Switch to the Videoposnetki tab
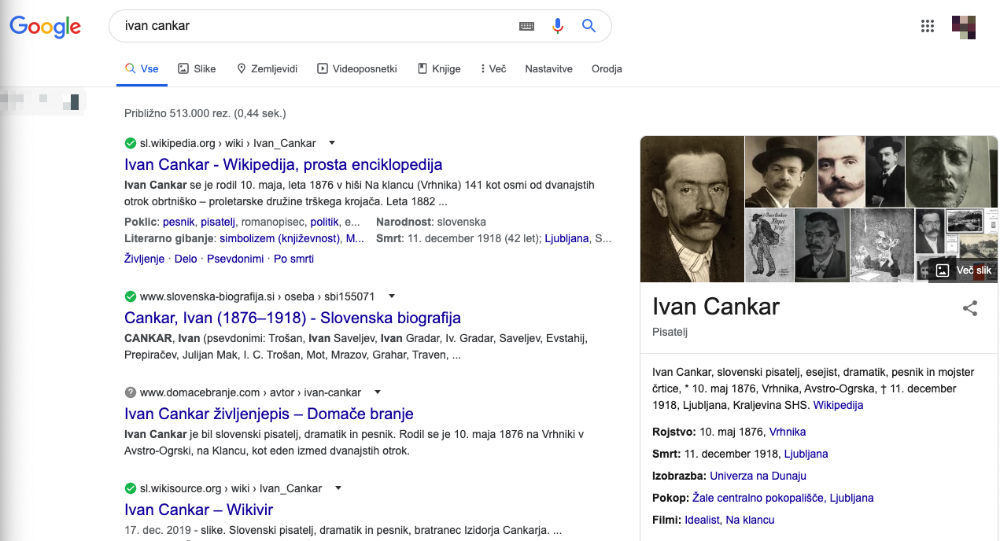The image size is (1000, 541). tap(357, 69)
